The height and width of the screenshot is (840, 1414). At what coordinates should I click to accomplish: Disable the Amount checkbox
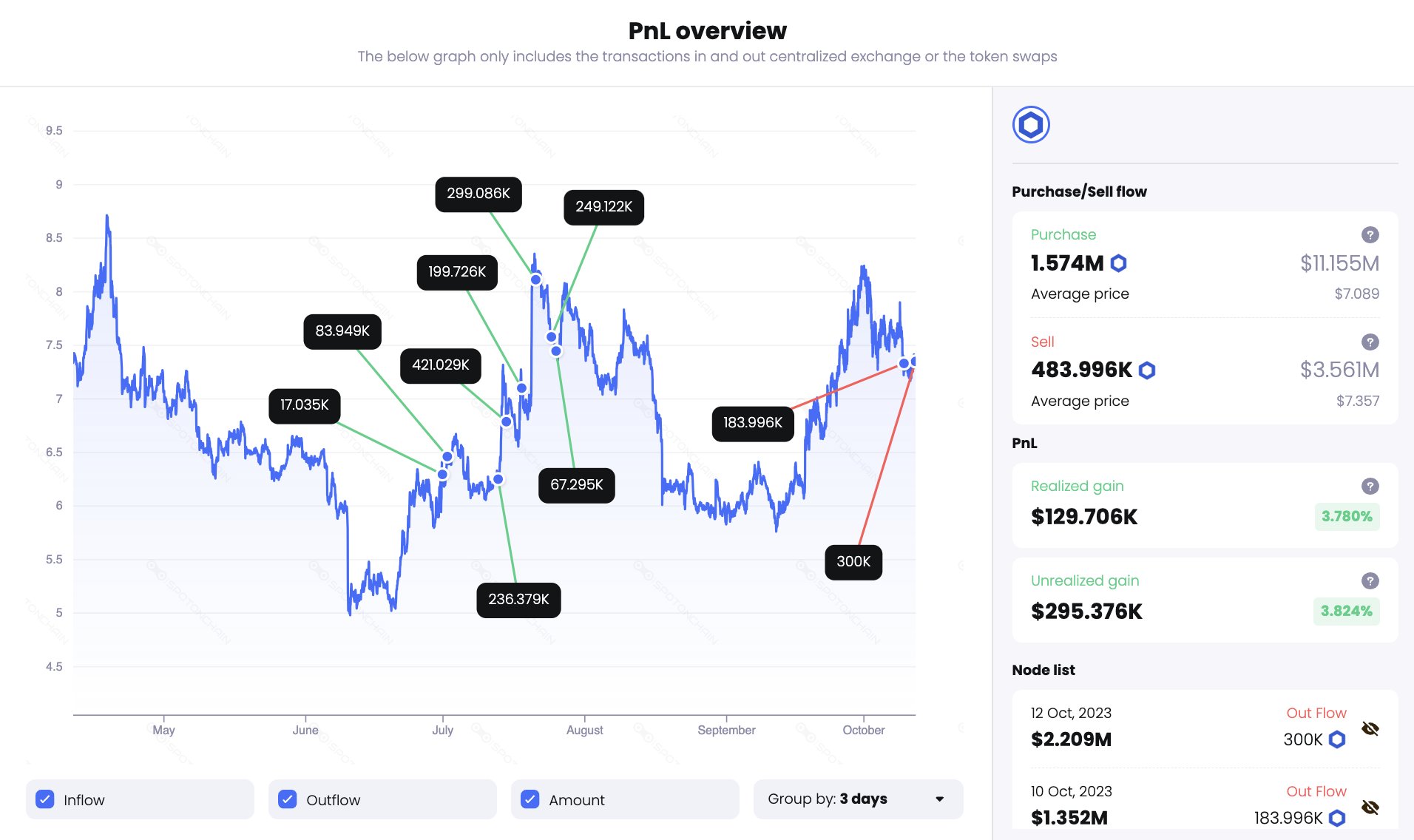pos(530,799)
